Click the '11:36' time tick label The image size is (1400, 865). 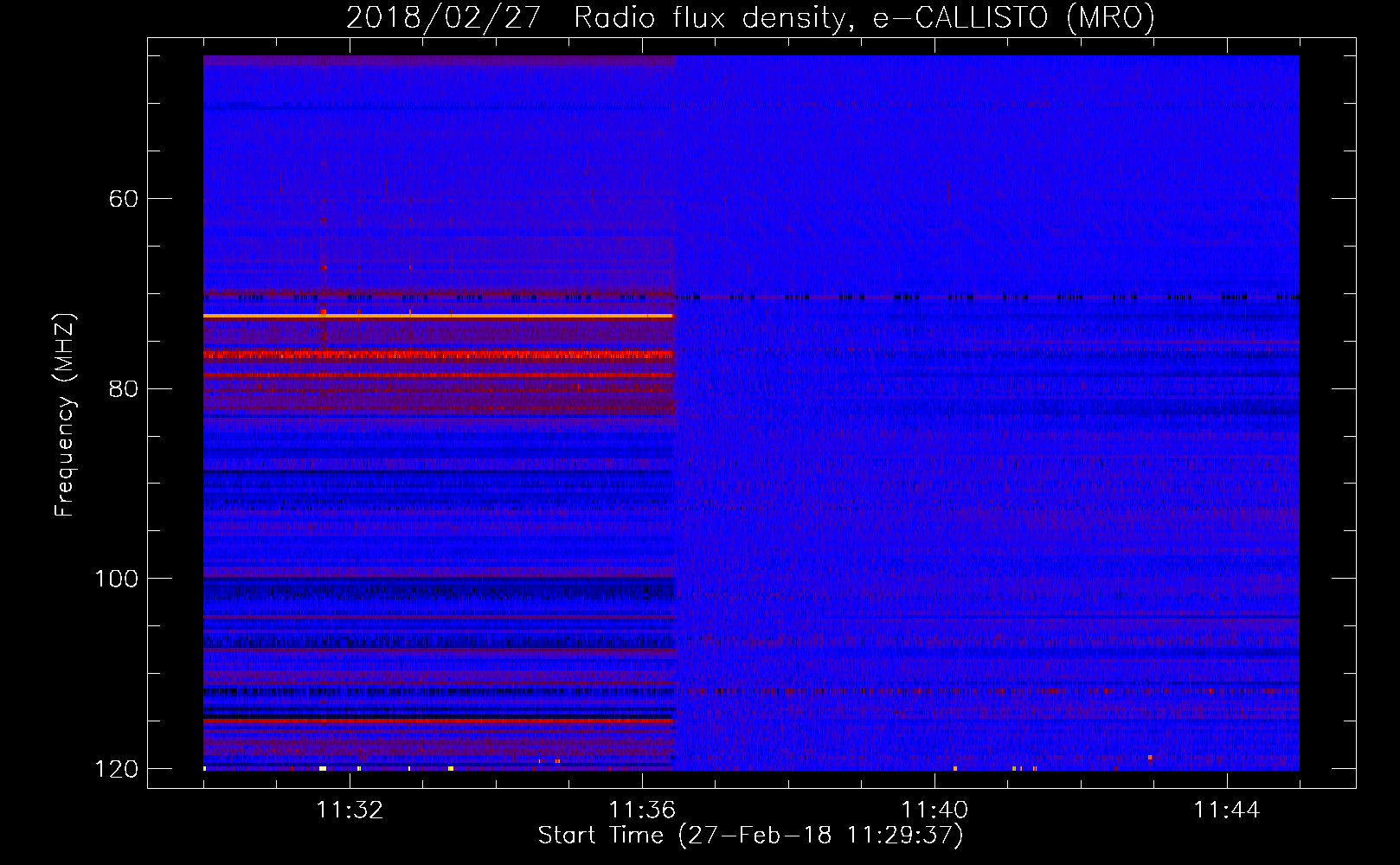(642, 811)
